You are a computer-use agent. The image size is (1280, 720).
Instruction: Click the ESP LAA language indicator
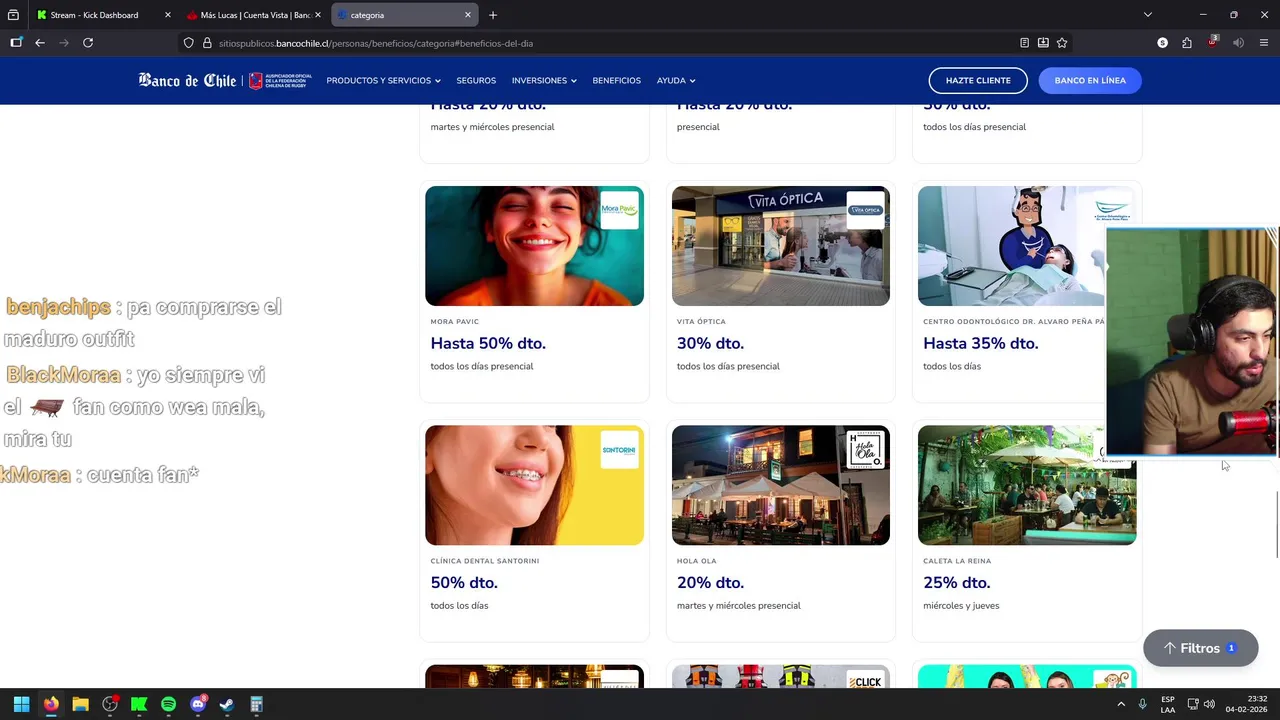pyautogui.click(x=1168, y=704)
